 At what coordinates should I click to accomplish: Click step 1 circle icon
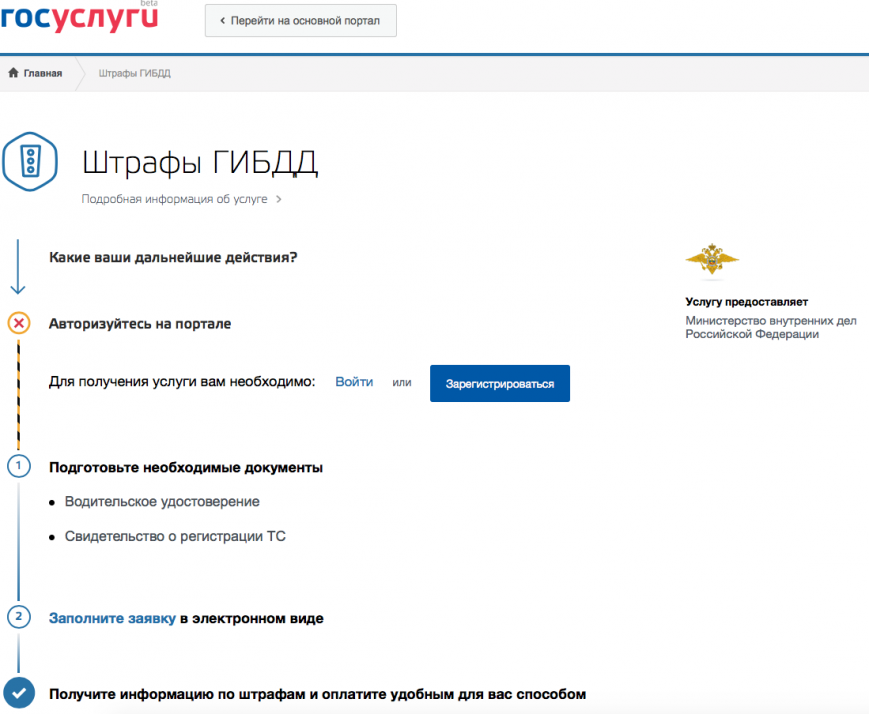[x=19, y=466]
